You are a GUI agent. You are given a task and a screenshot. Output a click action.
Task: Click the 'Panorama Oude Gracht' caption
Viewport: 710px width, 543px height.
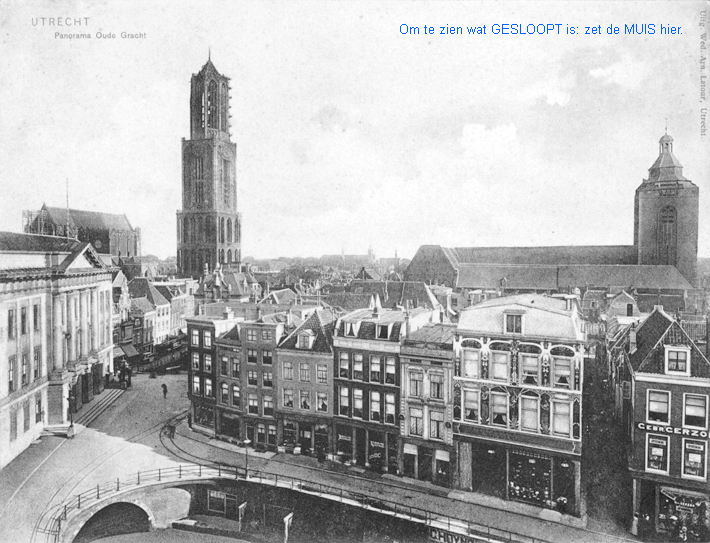tap(100, 35)
